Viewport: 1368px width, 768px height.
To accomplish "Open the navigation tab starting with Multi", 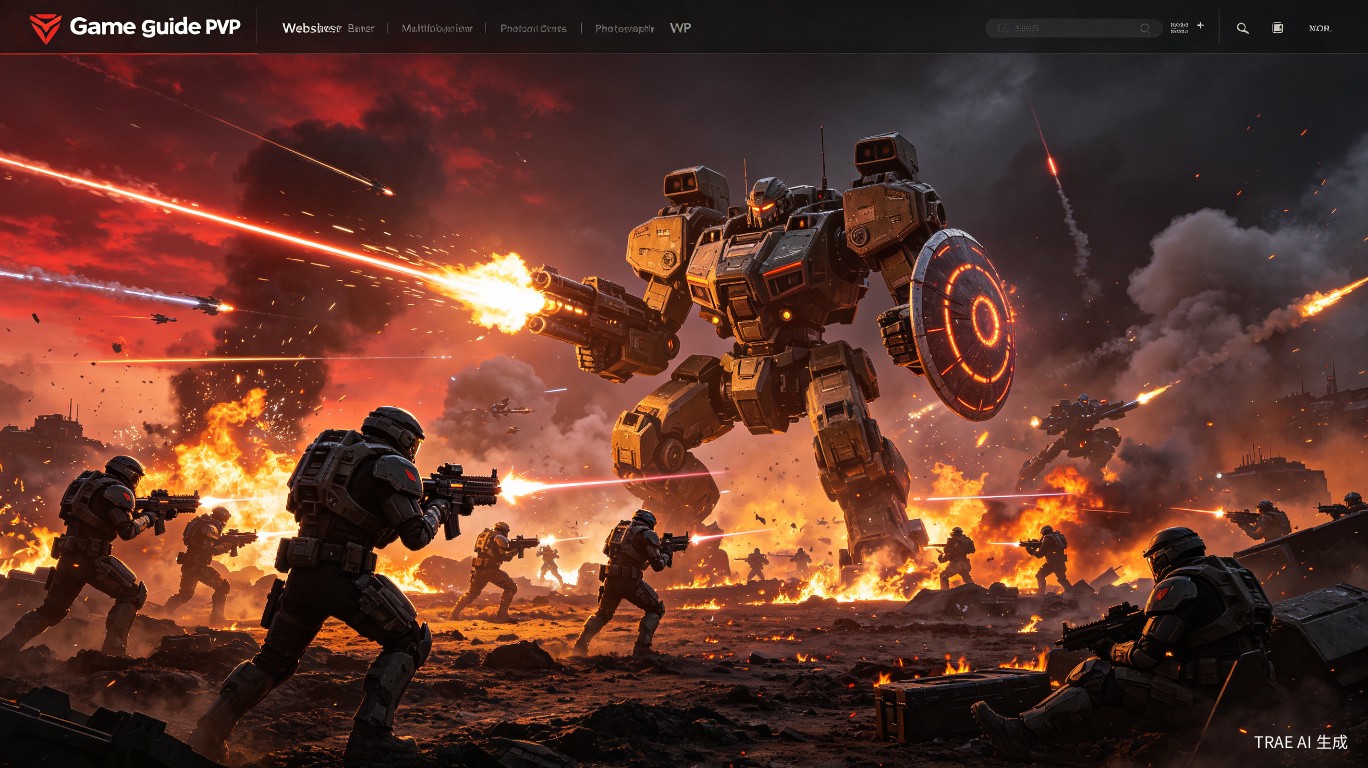I will (x=437, y=28).
